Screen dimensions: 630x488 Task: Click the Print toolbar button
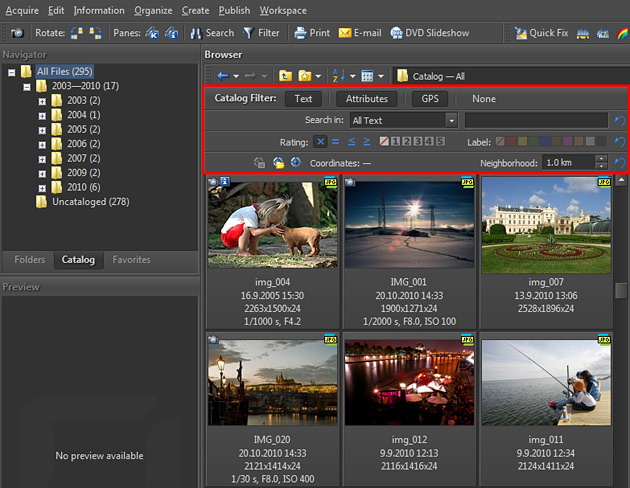point(312,33)
